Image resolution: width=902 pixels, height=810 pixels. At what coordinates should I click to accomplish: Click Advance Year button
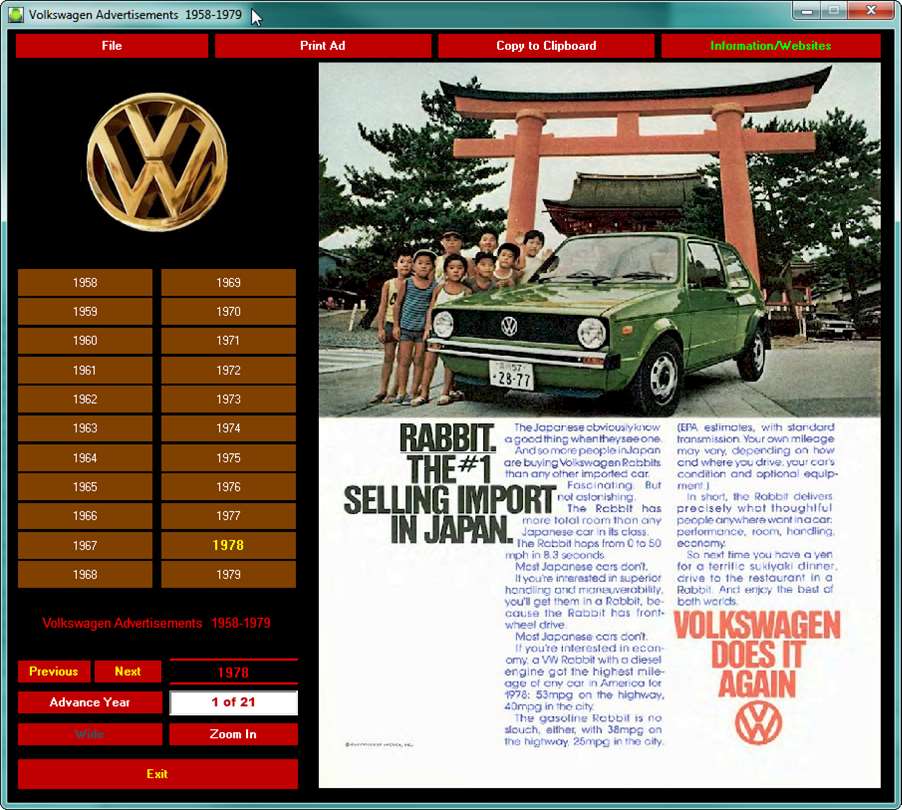point(90,702)
